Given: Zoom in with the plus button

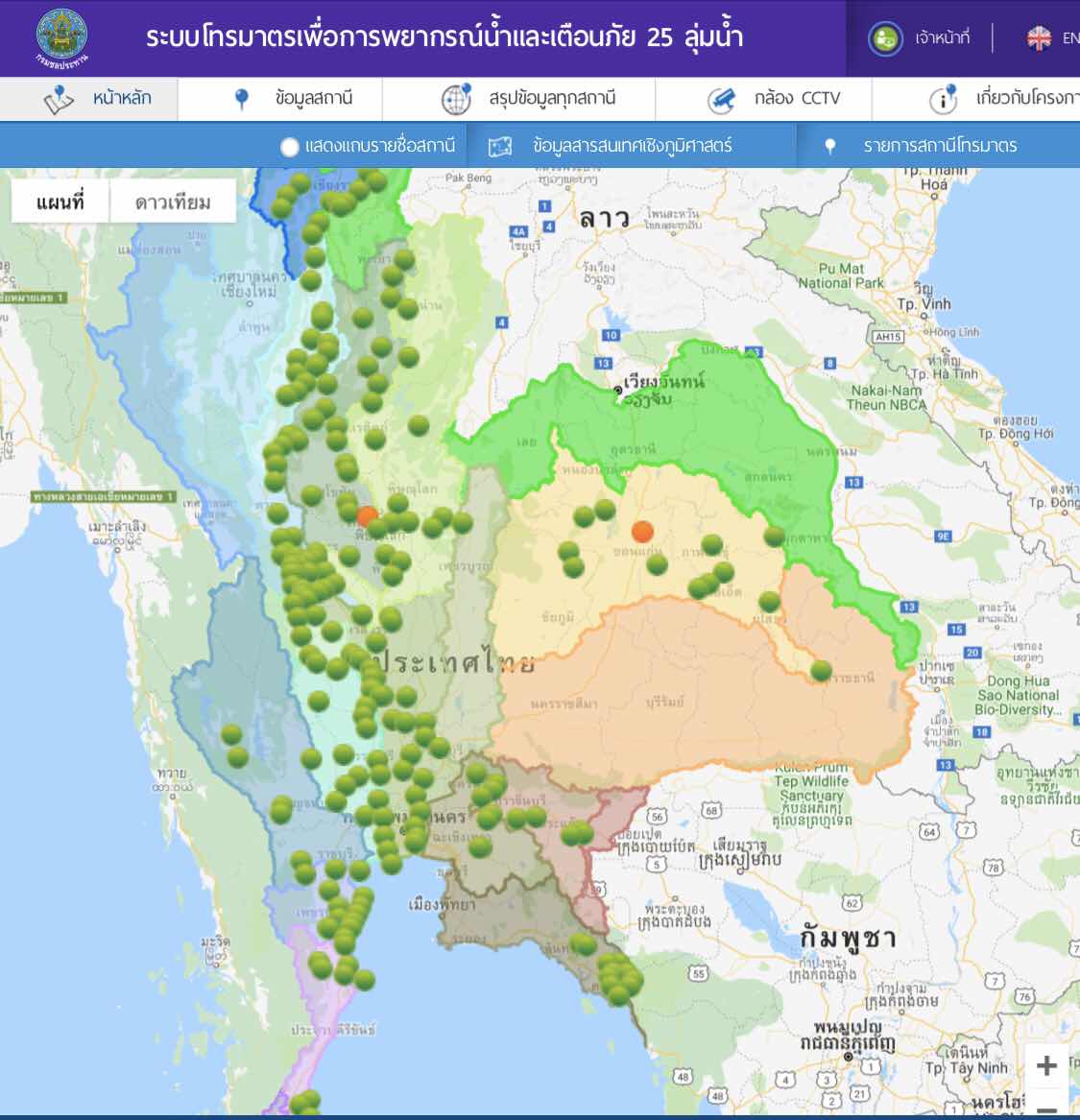Looking at the screenshot, I should click(1046, 1065).
